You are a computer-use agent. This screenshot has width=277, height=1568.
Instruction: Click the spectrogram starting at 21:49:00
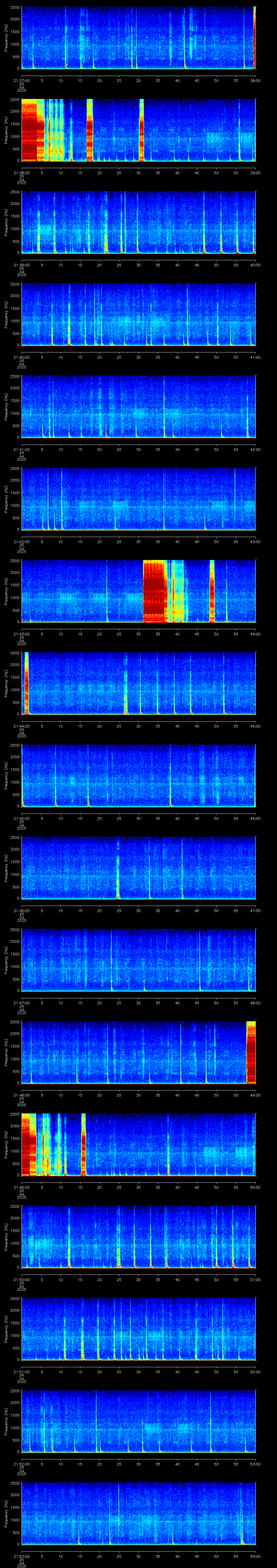(138, 1145)
